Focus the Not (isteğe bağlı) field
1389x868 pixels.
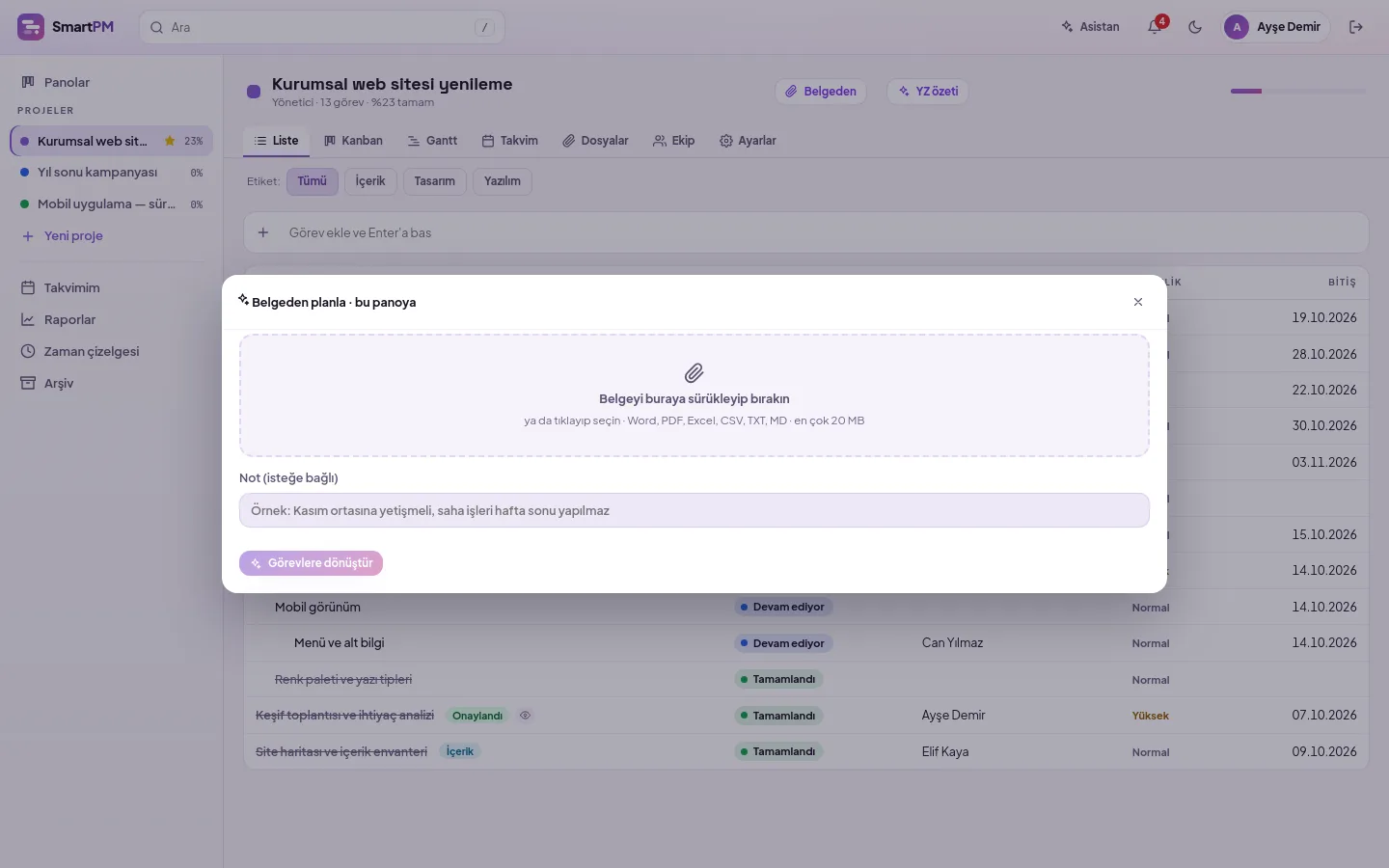(x=694, y=510)
